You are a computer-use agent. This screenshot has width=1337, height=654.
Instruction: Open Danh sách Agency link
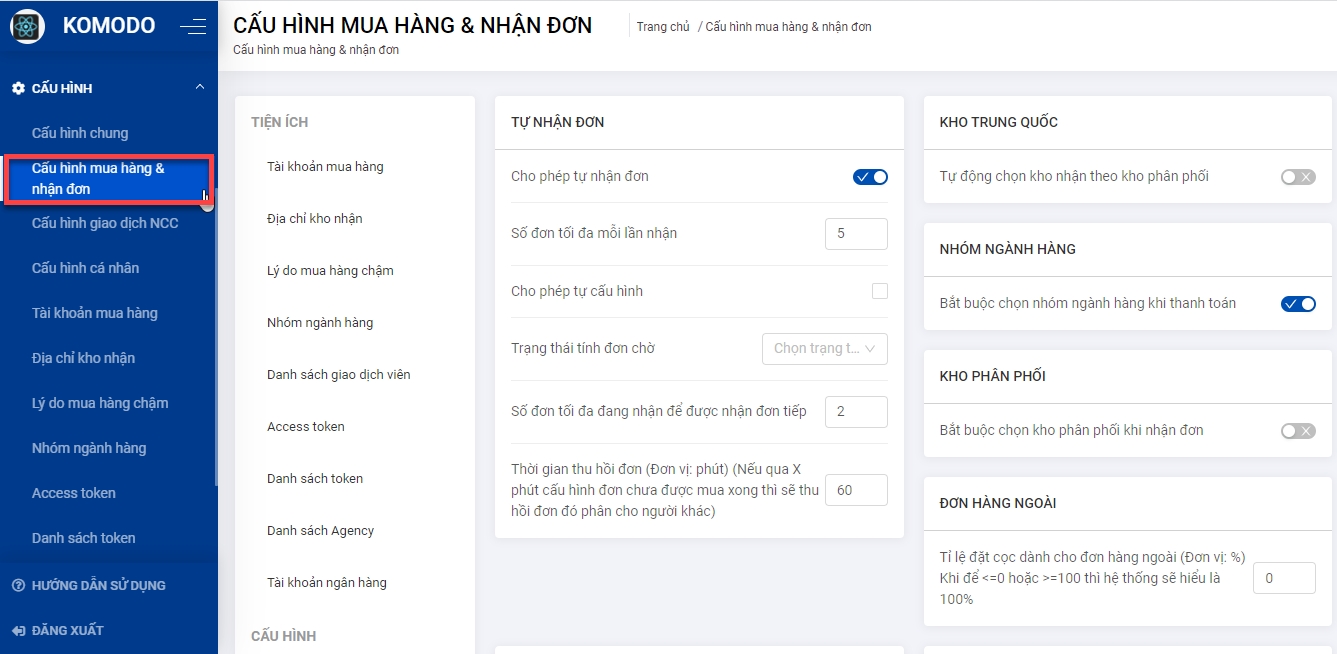[320, 531]
